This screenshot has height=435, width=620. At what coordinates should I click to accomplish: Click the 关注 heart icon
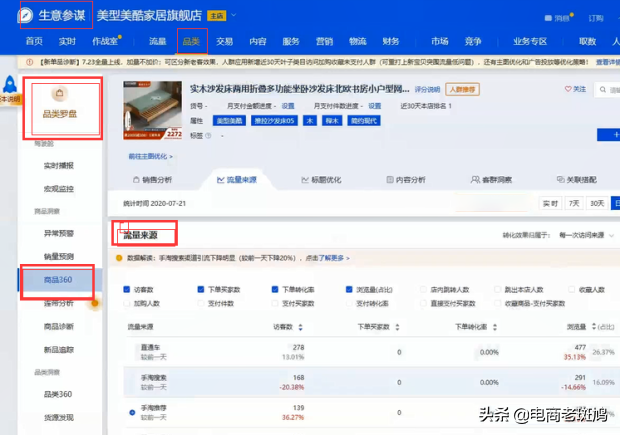tap(568, 89)
